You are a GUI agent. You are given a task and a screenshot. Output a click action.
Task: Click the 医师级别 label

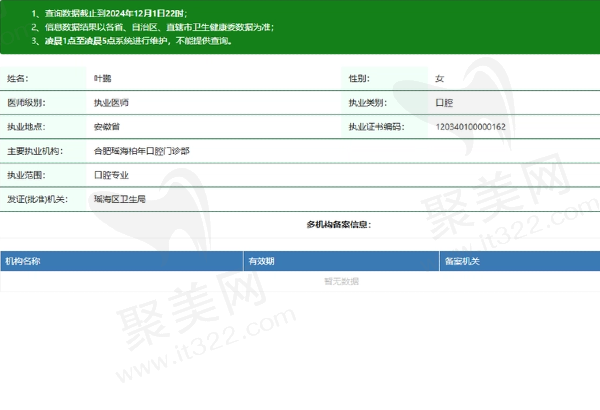[26, 103]
